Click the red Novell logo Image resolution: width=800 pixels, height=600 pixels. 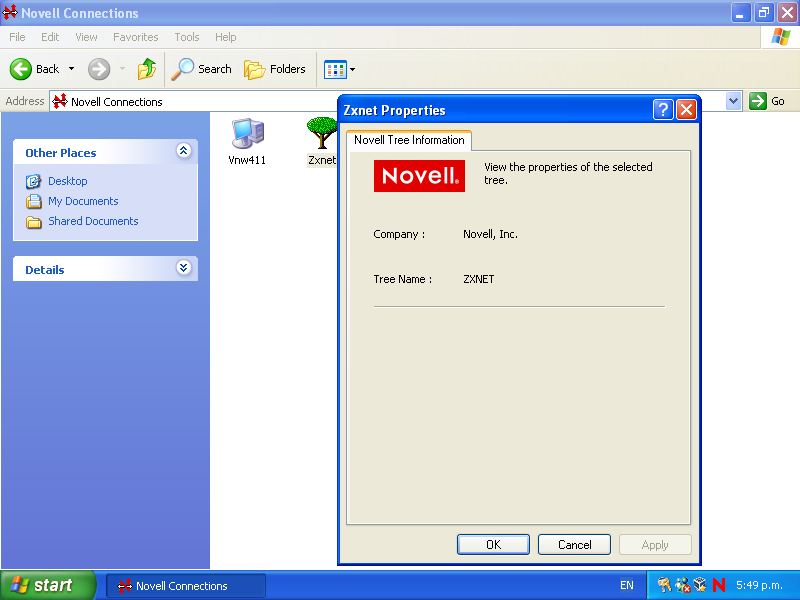point(419,176)
